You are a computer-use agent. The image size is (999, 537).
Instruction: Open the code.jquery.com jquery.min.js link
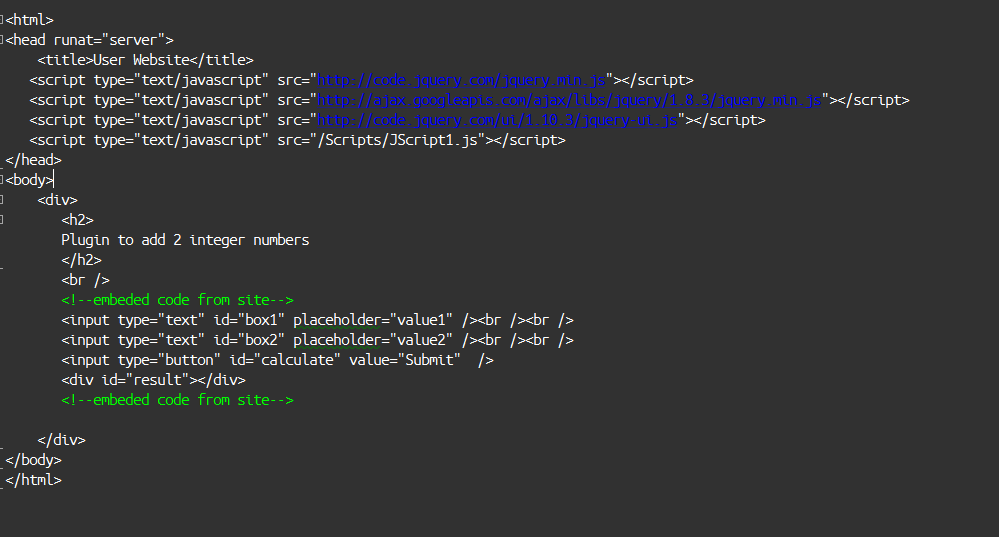point(461,80)
